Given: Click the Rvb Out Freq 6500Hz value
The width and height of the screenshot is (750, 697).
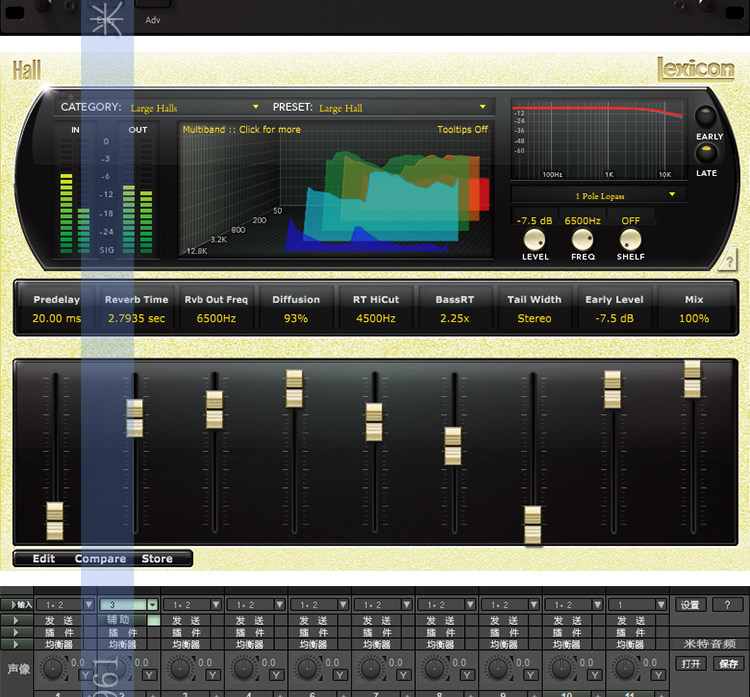Looking at the screenshot, I should pyautogui.click(x=216, y=318).
